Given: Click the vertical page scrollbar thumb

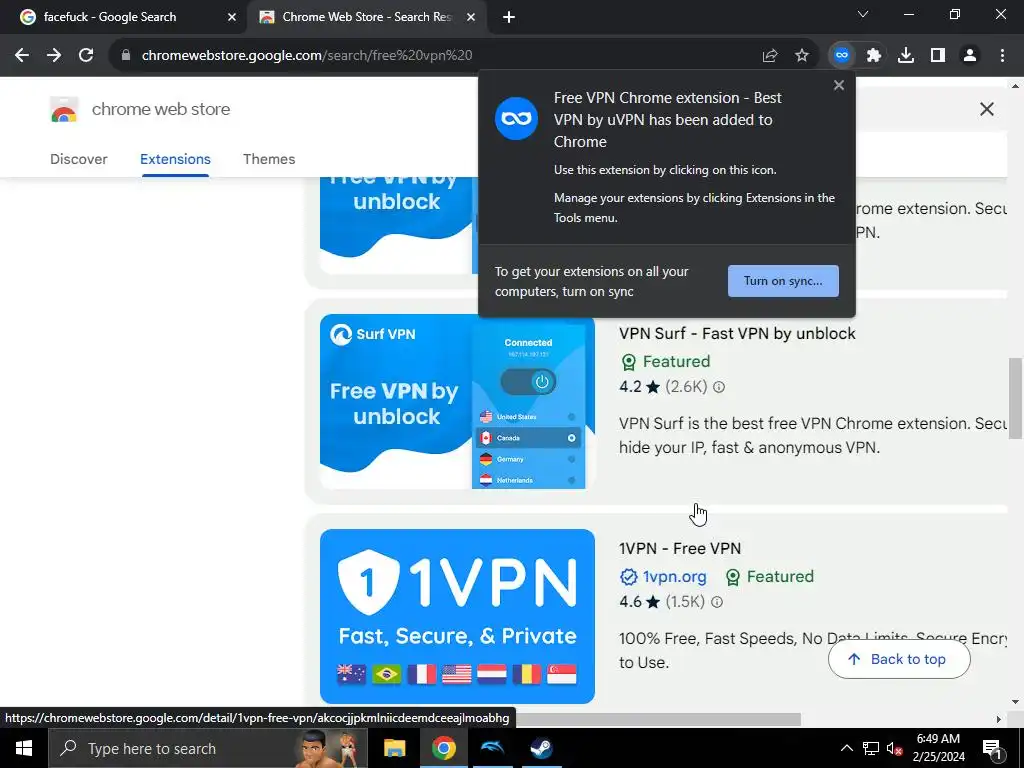Looking at the screenshot, I should click(x=1014, y=398).
